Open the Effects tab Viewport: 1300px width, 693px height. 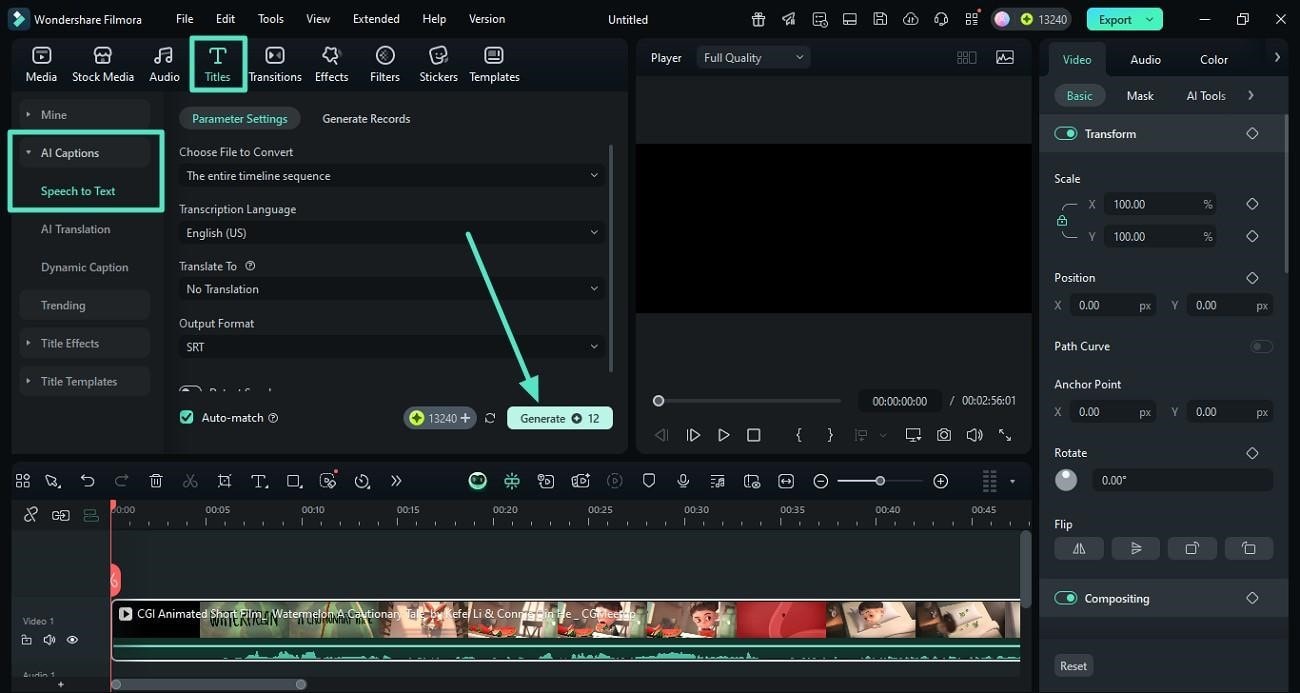point(331,64)
